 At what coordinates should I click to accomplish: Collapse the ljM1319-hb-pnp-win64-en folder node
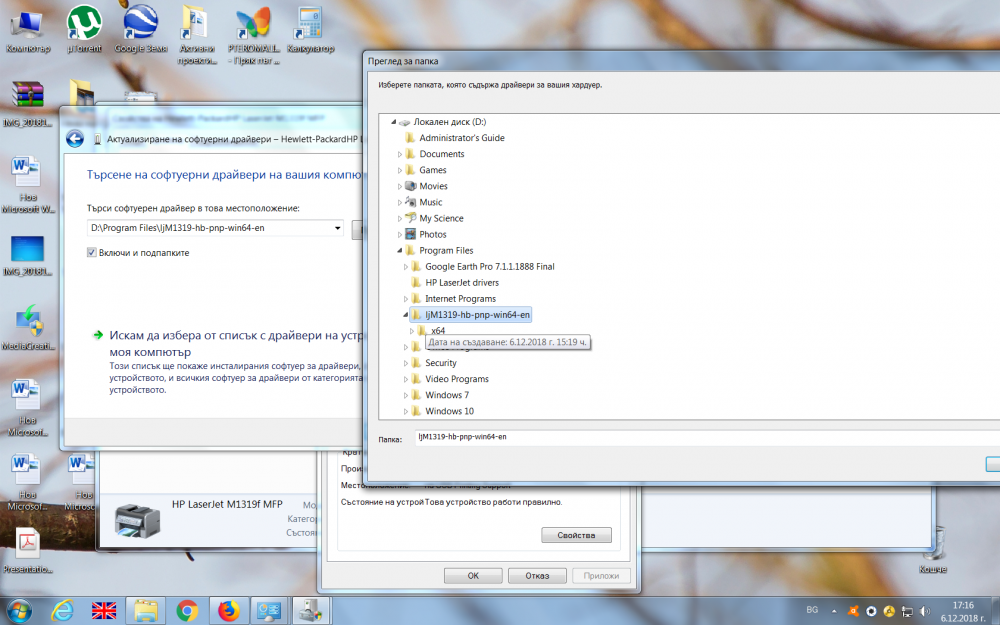tap(406, 314)
